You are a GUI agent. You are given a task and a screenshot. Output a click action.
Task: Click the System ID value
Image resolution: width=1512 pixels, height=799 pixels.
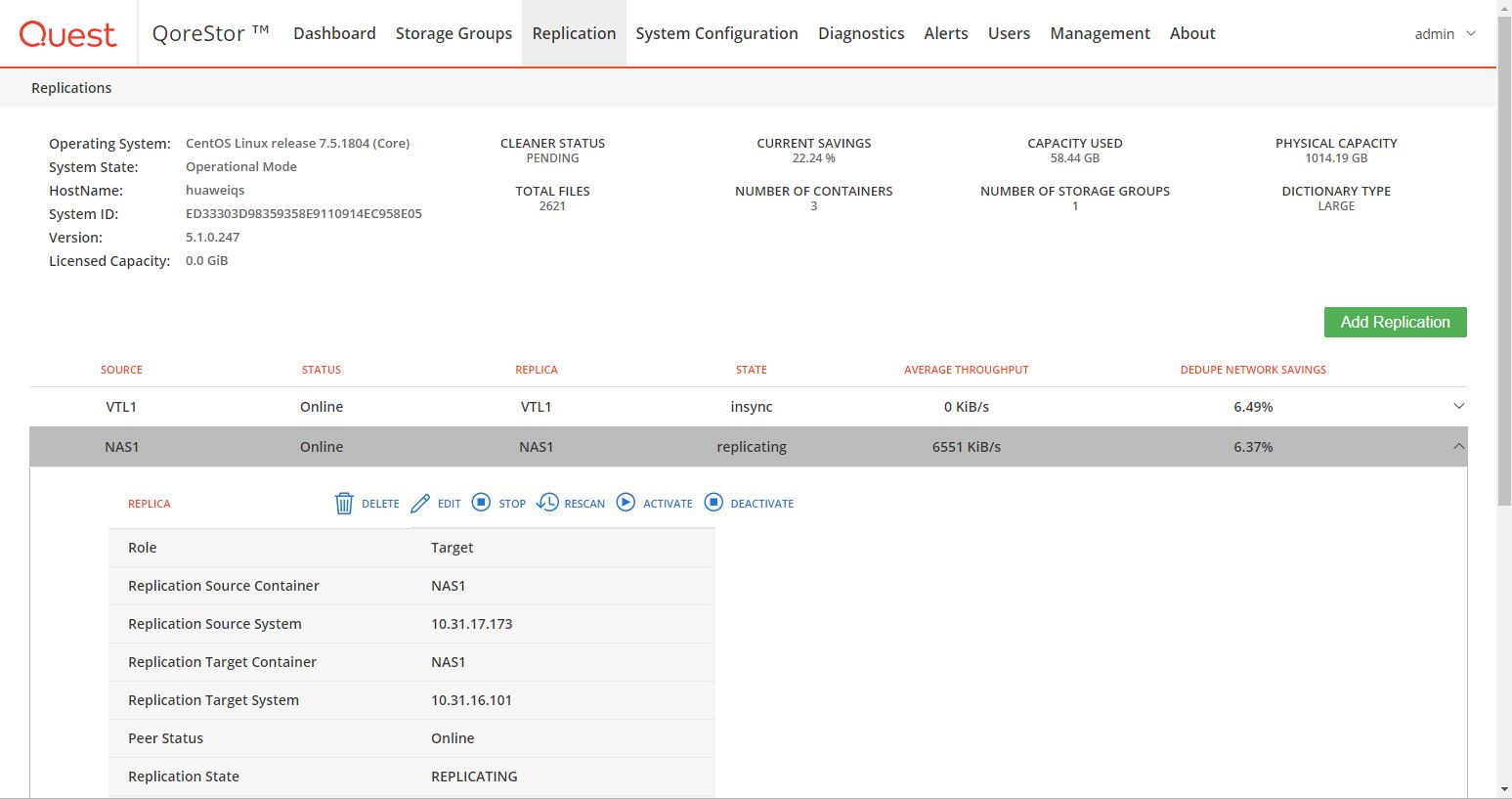pos(304,213)
